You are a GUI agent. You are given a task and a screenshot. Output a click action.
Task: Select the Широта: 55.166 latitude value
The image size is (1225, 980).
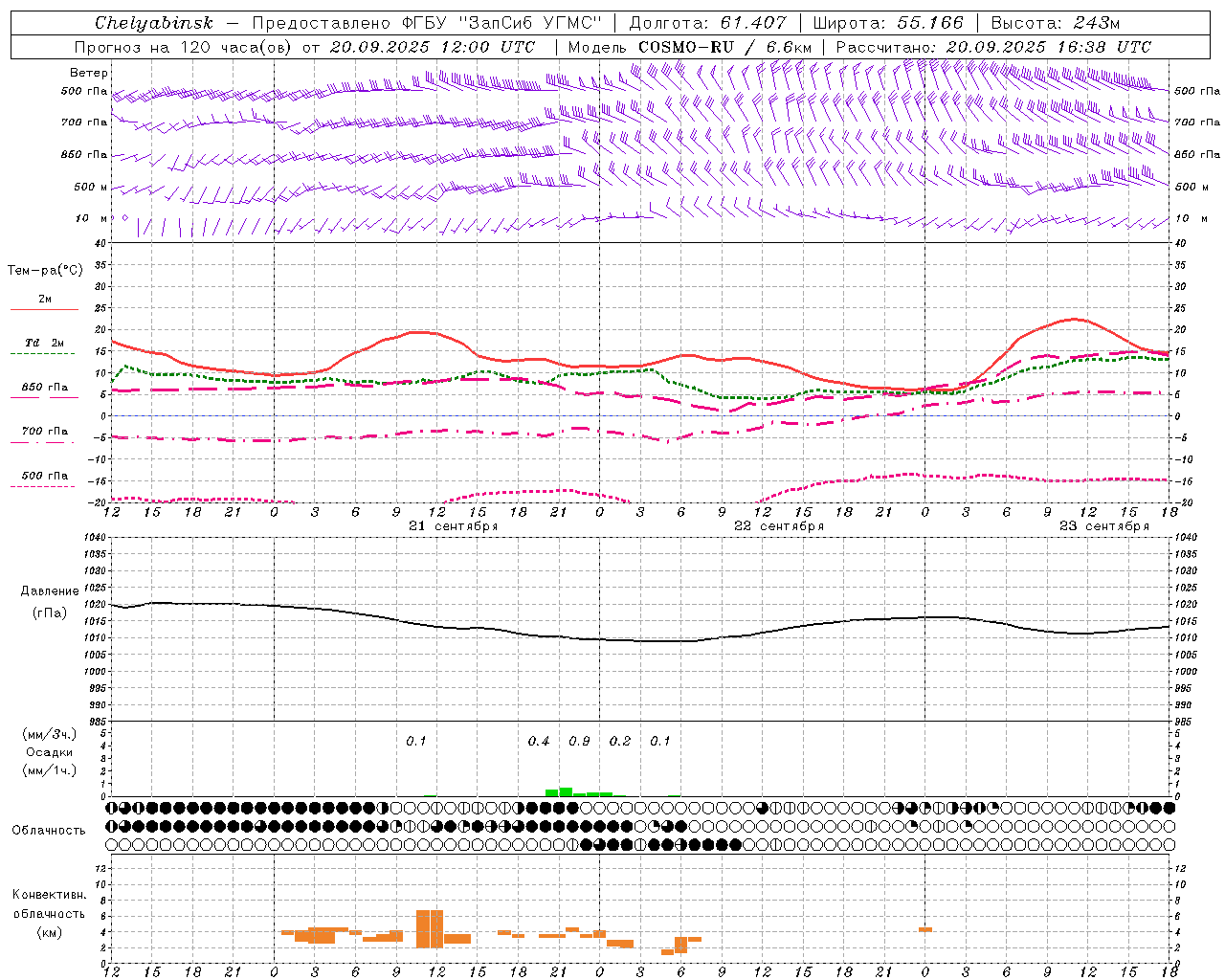click(x=888, y=23)
